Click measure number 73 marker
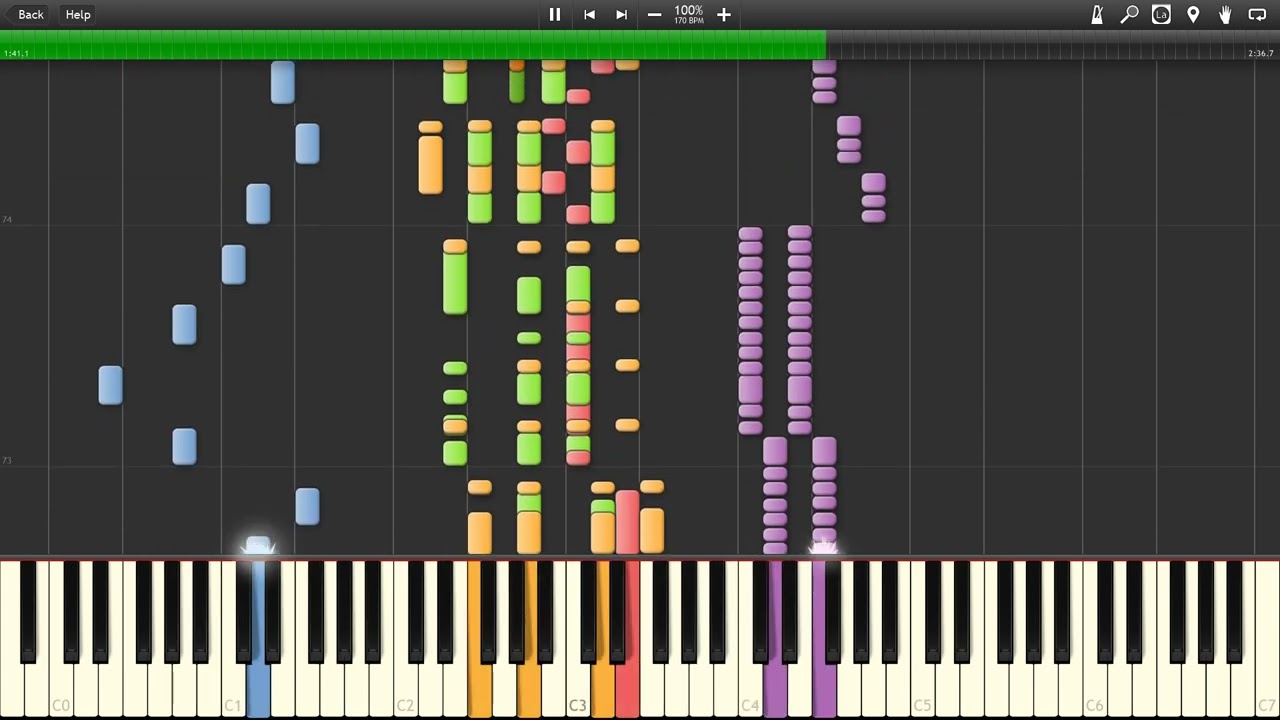The height and width of the screenshot is (720, 1280). coord(7,460)
